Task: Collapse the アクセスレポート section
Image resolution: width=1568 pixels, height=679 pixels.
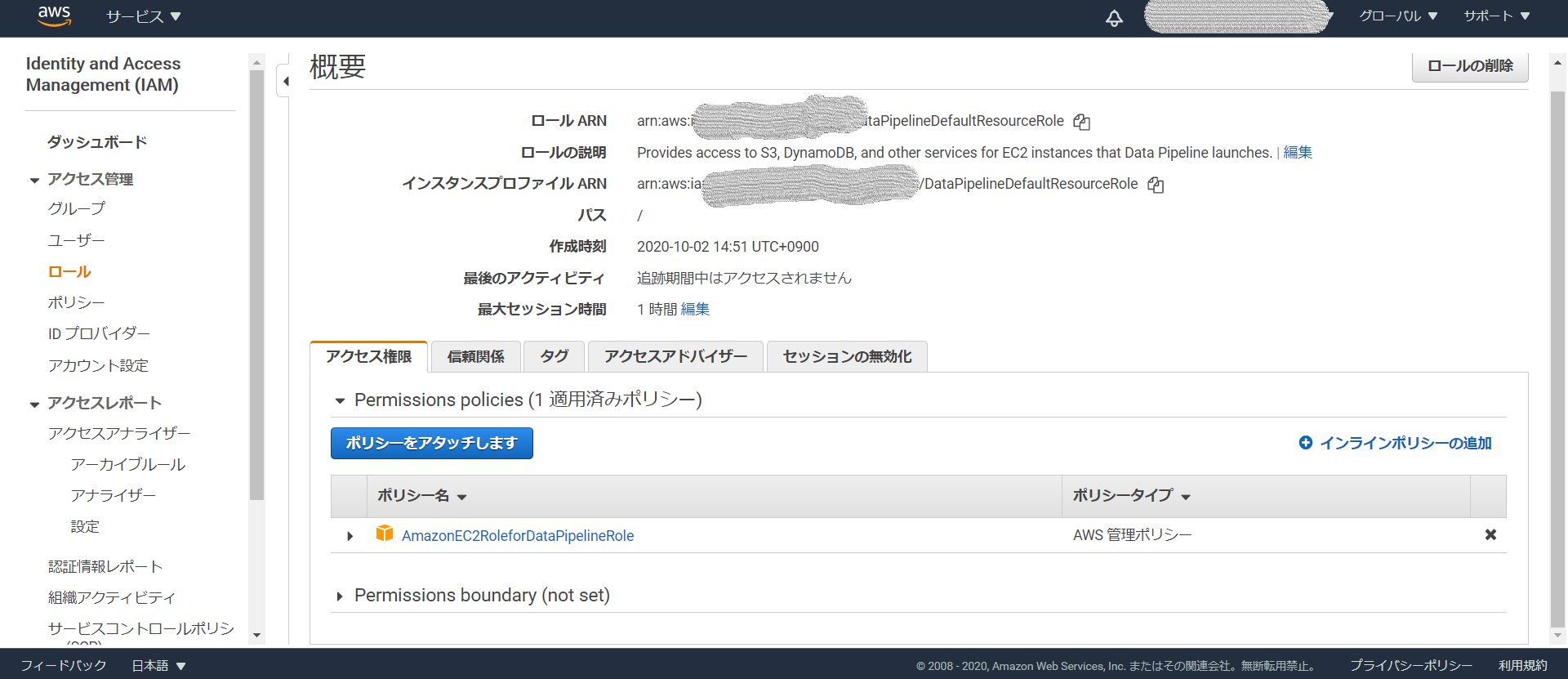Action: [34, 404]
